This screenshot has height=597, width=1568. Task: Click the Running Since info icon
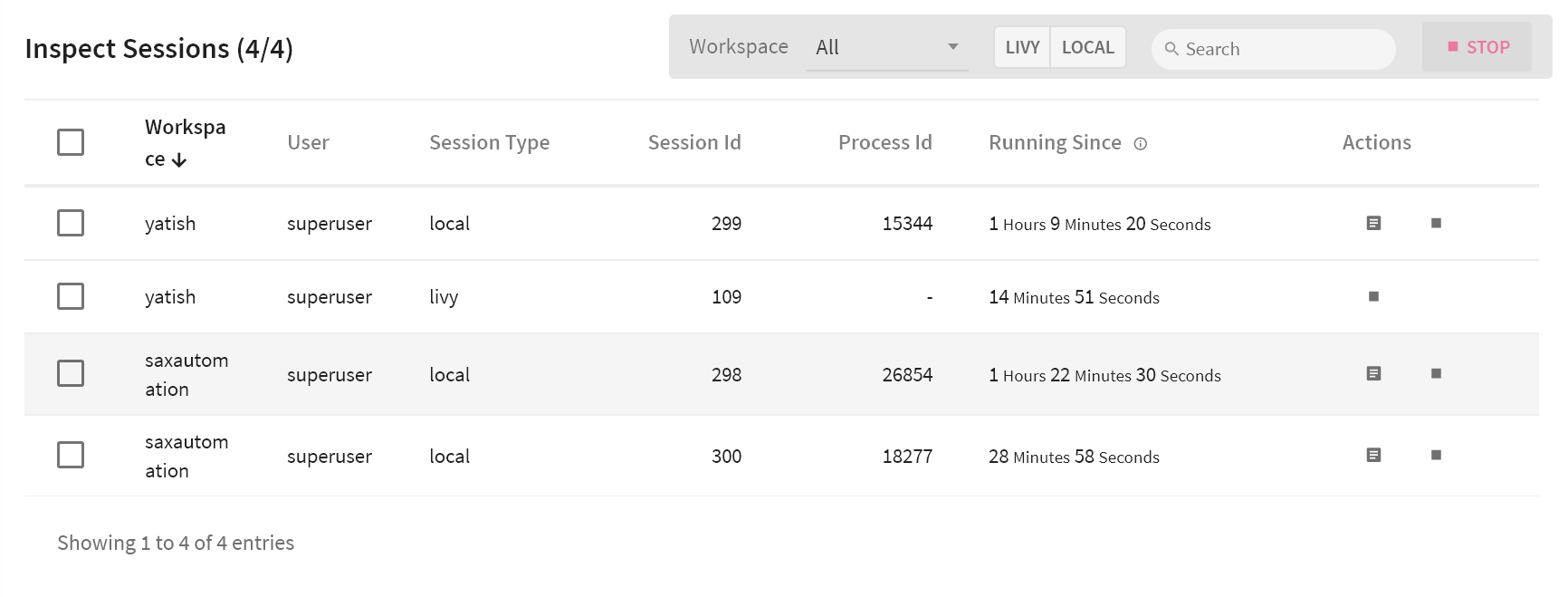coord(1141,143)
